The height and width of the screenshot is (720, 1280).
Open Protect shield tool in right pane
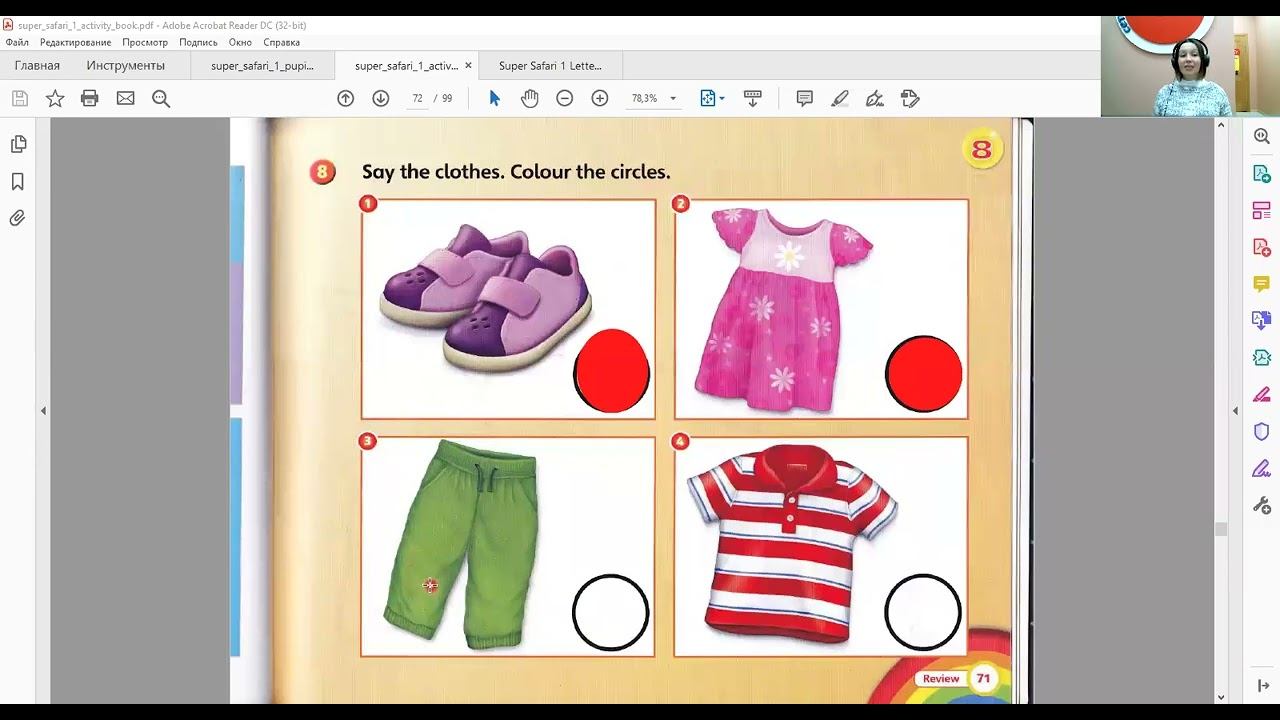1261,431
